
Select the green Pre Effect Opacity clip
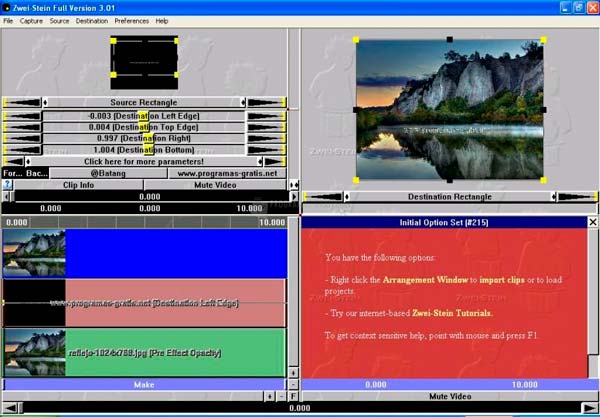coord(144,352)
